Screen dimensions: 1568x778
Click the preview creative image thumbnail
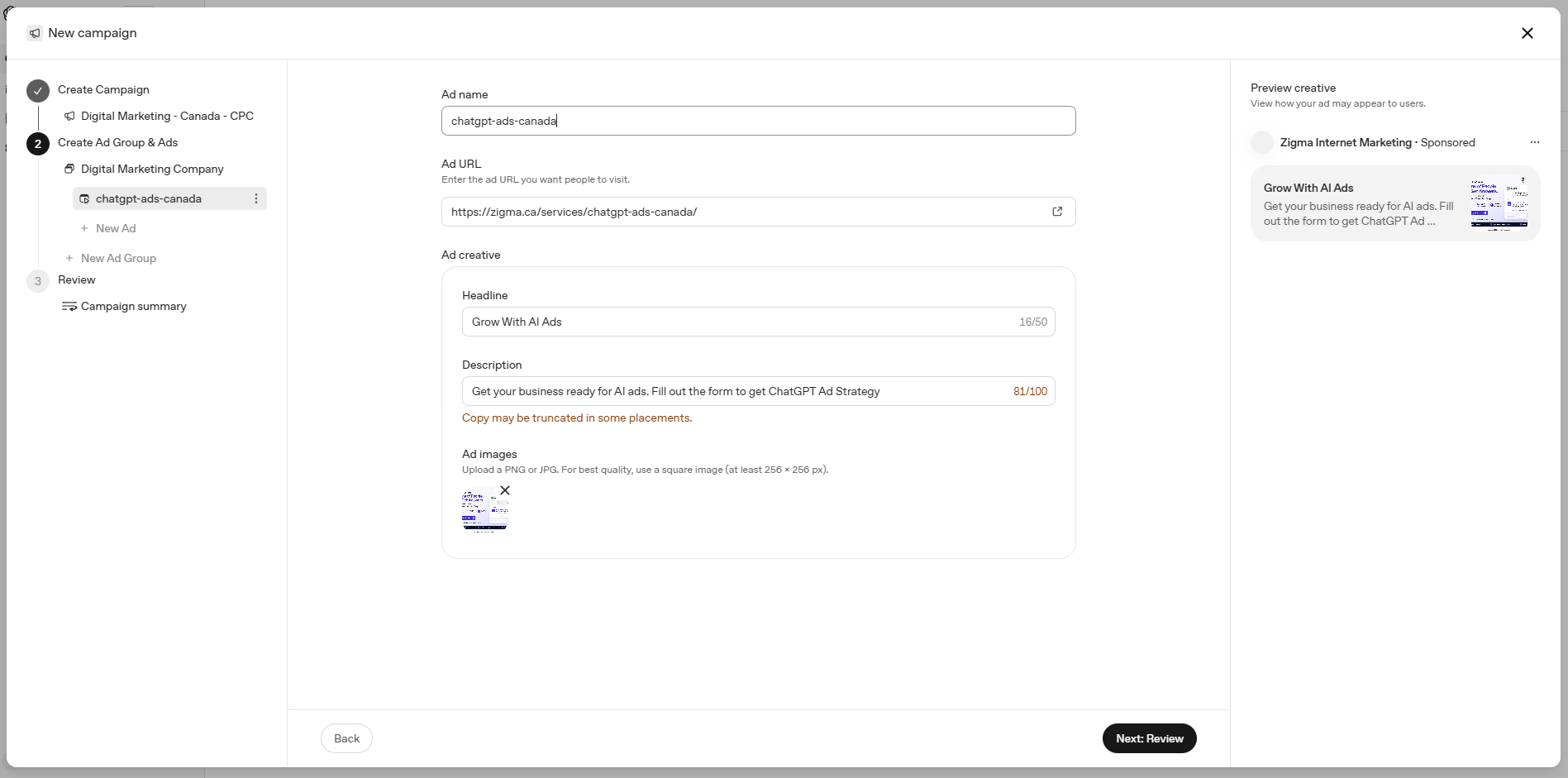1499,203
